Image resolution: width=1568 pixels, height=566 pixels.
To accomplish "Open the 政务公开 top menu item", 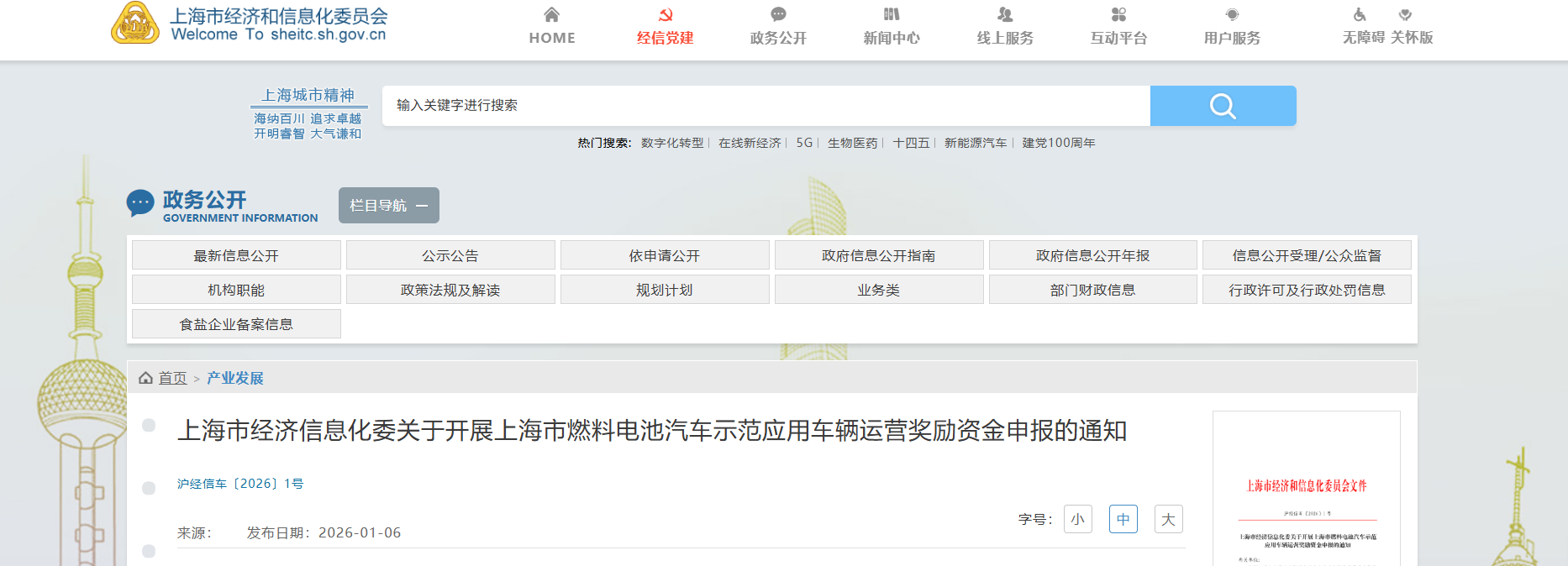I will point(778,38).
